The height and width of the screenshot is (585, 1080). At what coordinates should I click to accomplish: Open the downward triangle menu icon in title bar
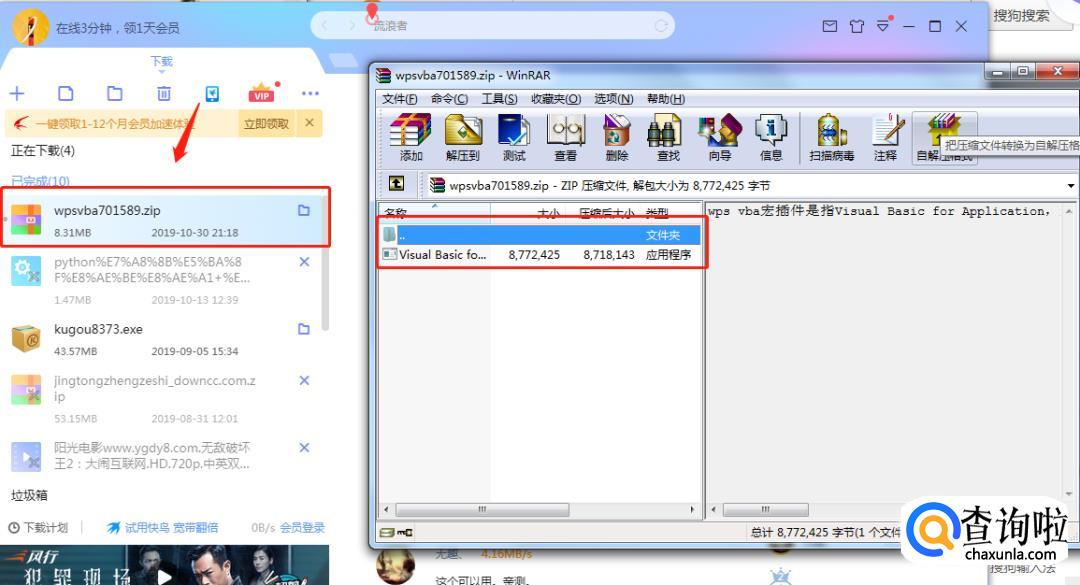(x=883, y=26)
